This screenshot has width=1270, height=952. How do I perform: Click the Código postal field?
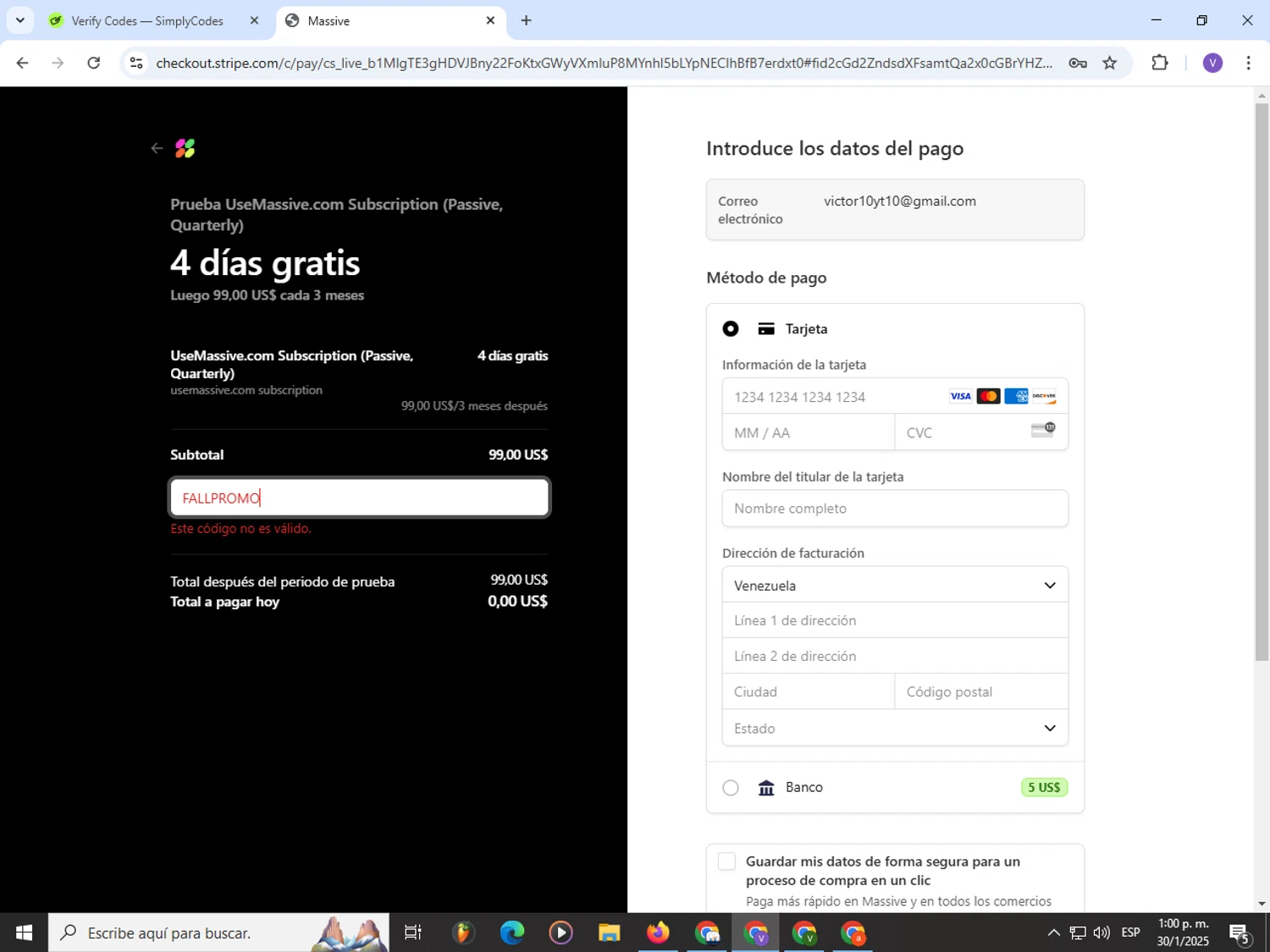coord(981,691)
